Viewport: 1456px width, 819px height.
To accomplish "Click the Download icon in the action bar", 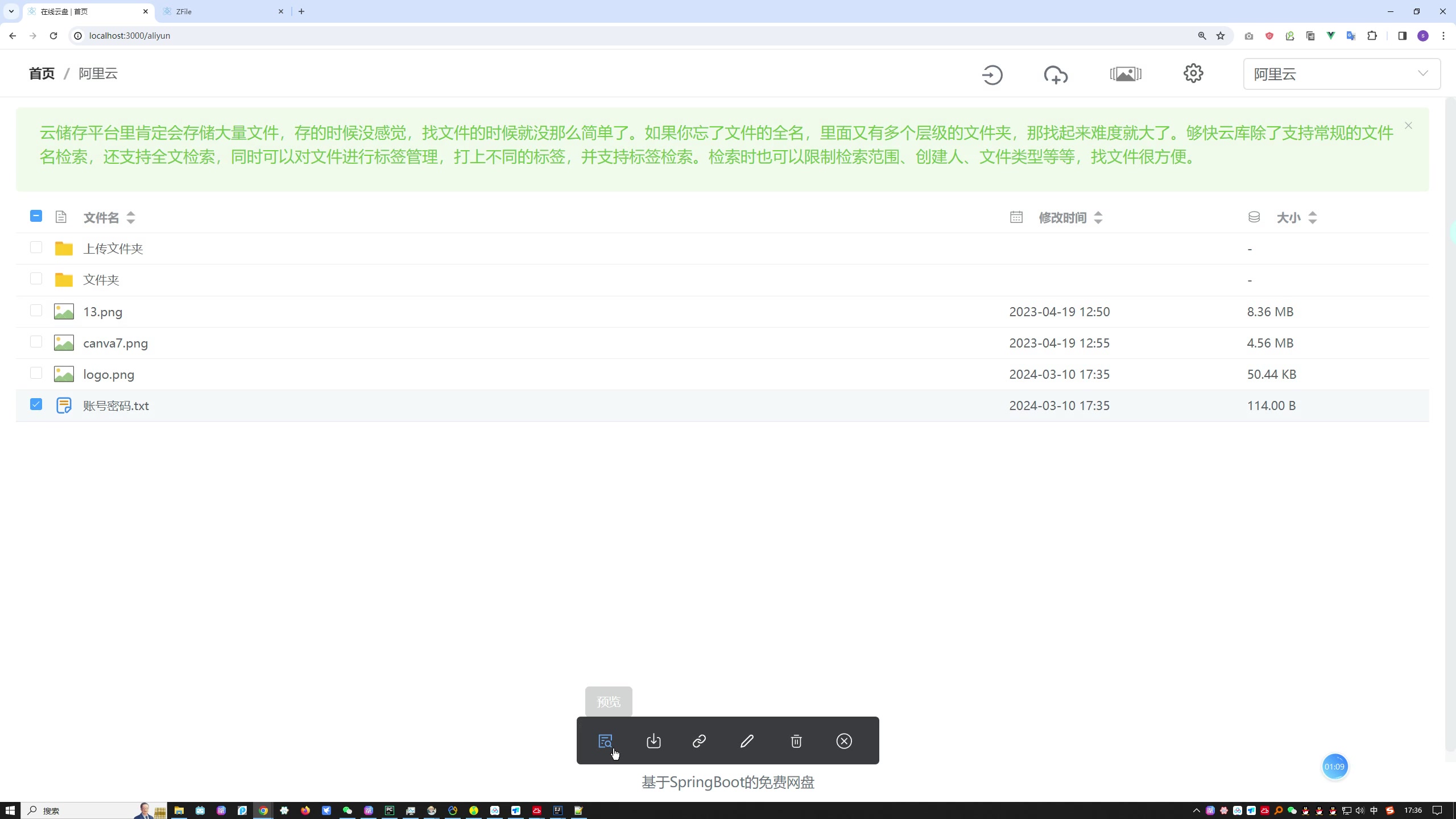I will [x=653, y=741].
